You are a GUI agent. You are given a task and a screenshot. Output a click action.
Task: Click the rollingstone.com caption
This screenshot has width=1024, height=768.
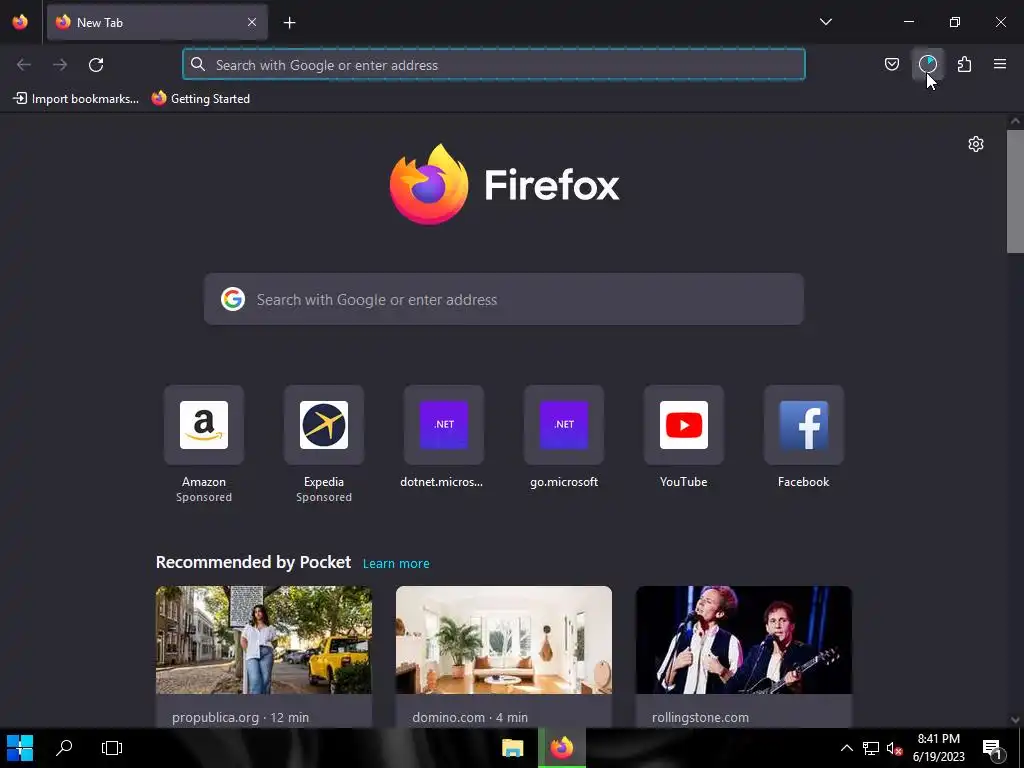point(700,717)
